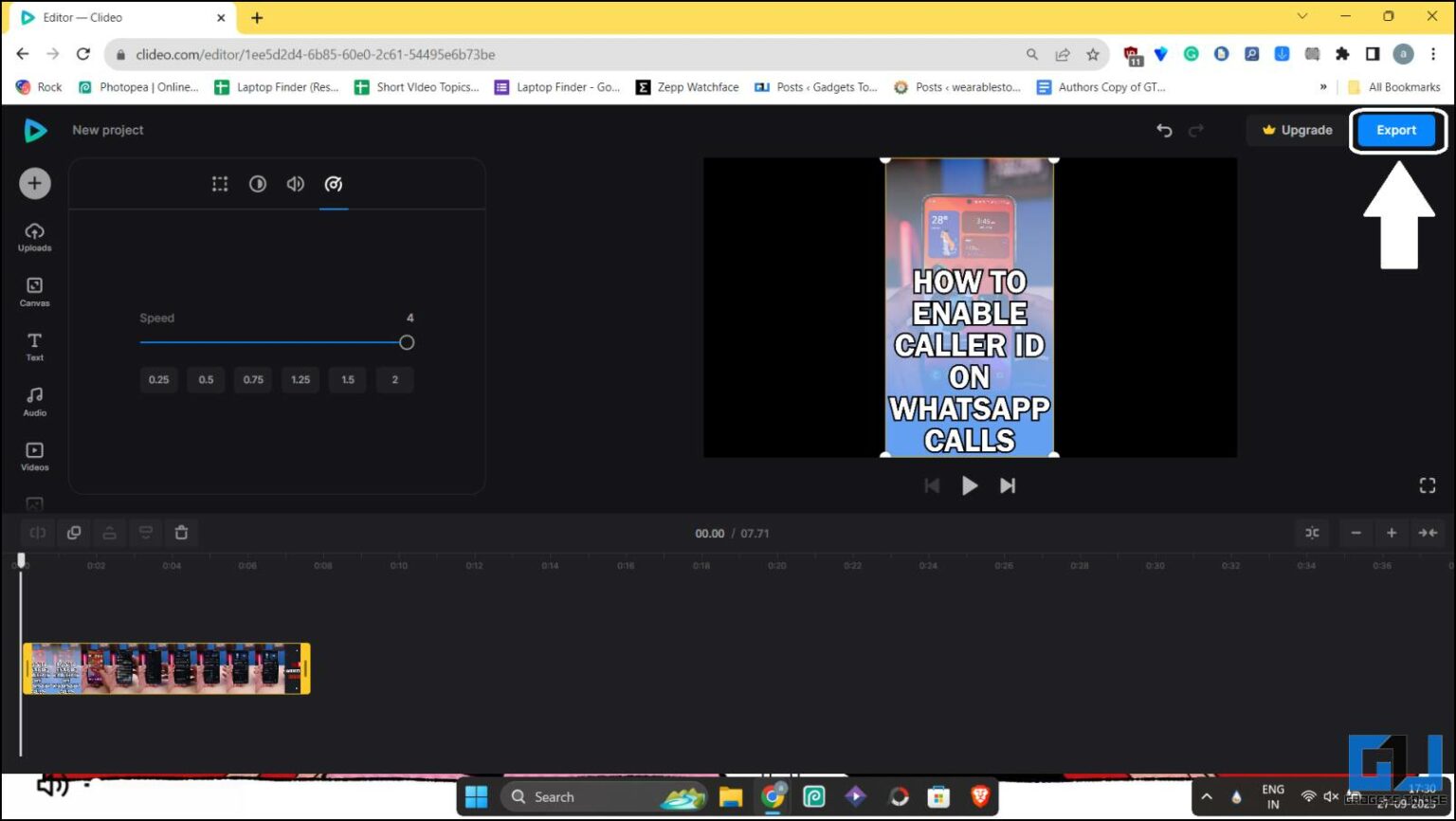Export the project
1456x821 pixels.
coord(1396,130)
